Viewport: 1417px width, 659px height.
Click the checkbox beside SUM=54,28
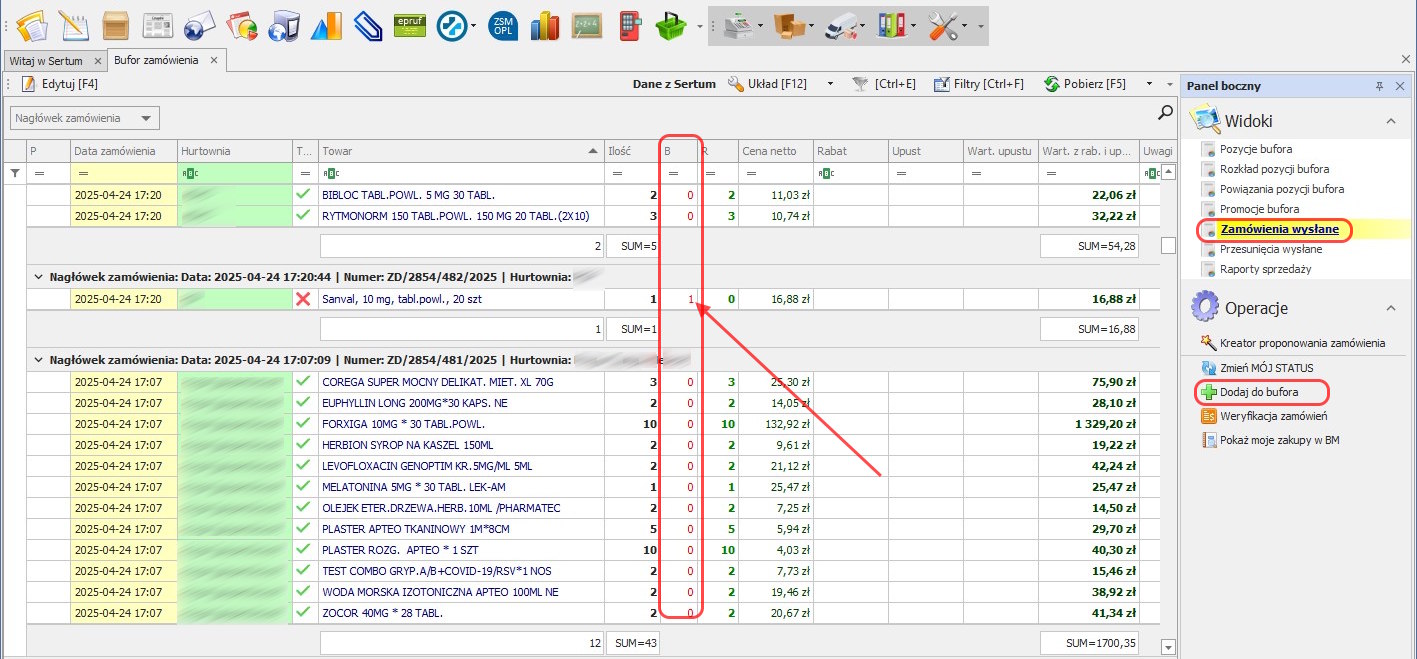(x=1168, y=245)
